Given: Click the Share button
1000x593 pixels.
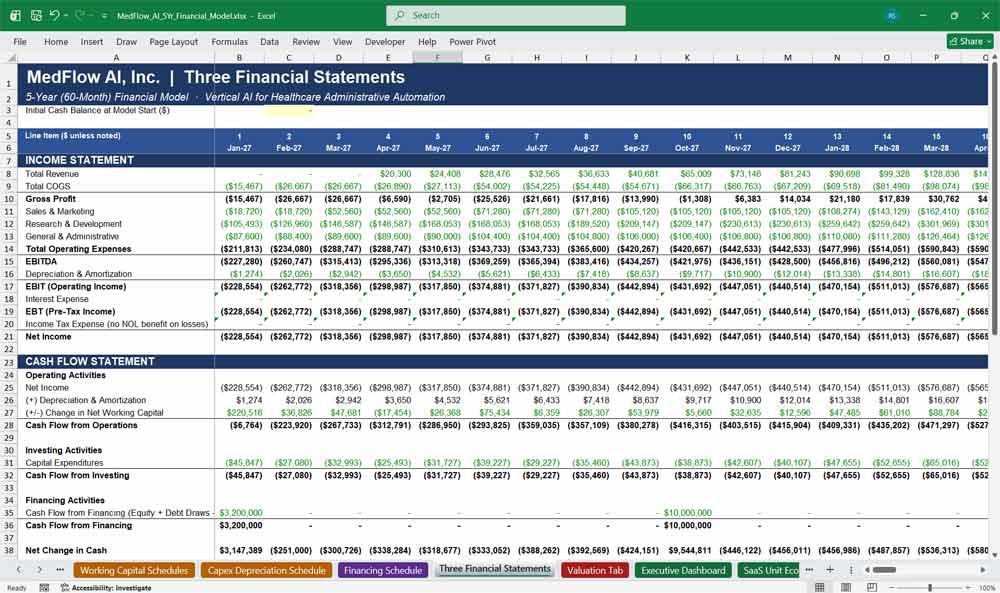Looking at the screenshot, I should pos(970,41).
